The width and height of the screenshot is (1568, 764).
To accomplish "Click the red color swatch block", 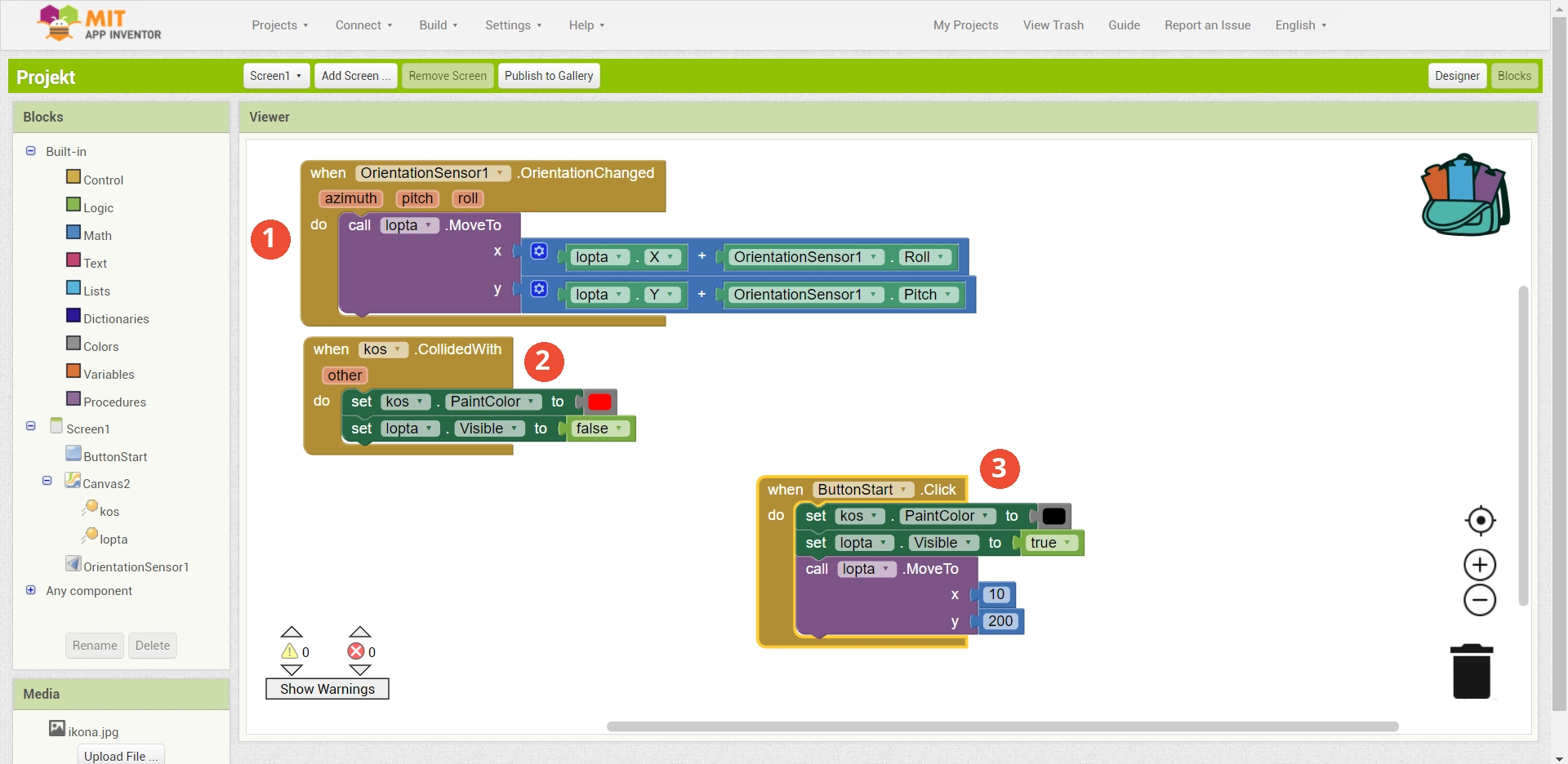I will point(599,402).
